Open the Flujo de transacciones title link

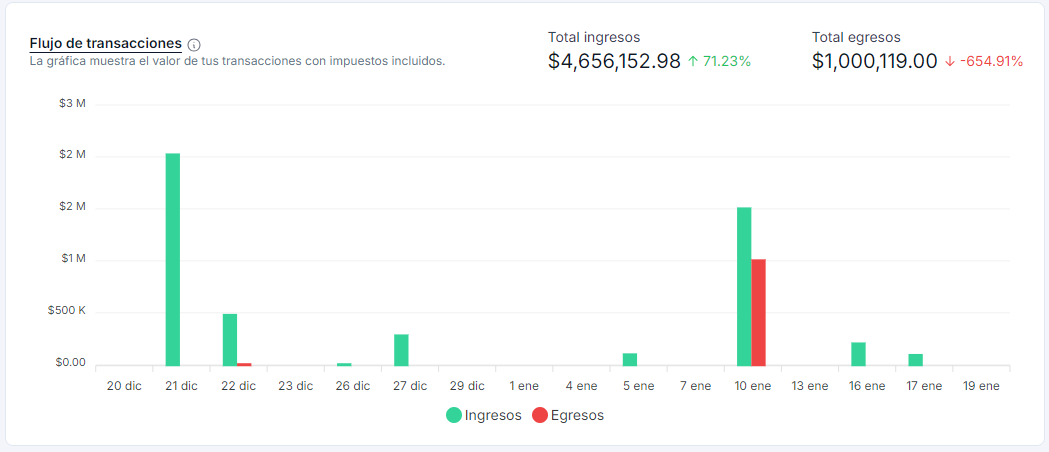(x=105, y=44)
